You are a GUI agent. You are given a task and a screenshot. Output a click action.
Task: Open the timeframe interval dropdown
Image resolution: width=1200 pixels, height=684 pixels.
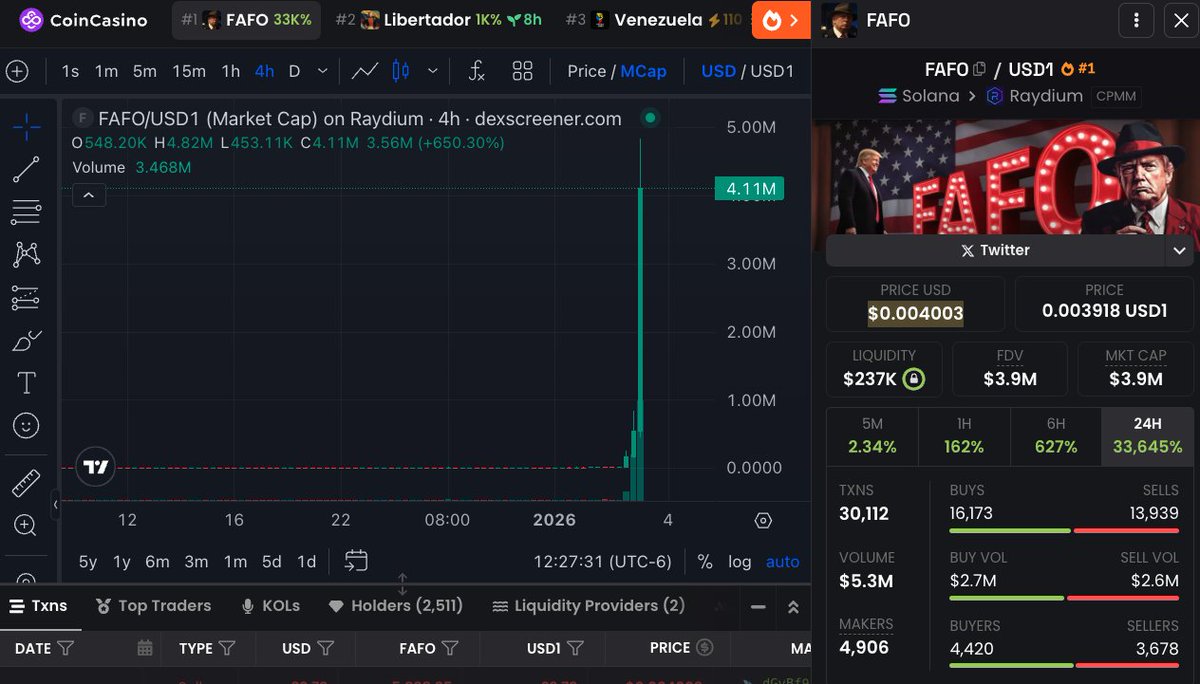coord(322,71)
